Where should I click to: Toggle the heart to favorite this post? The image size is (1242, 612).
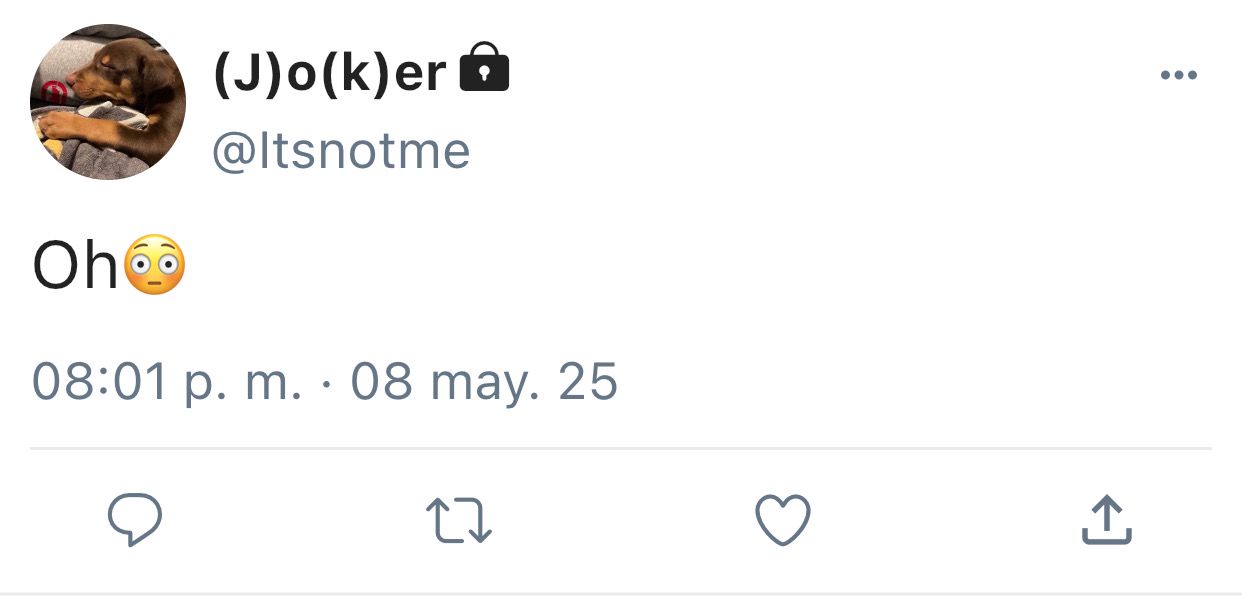782,521
